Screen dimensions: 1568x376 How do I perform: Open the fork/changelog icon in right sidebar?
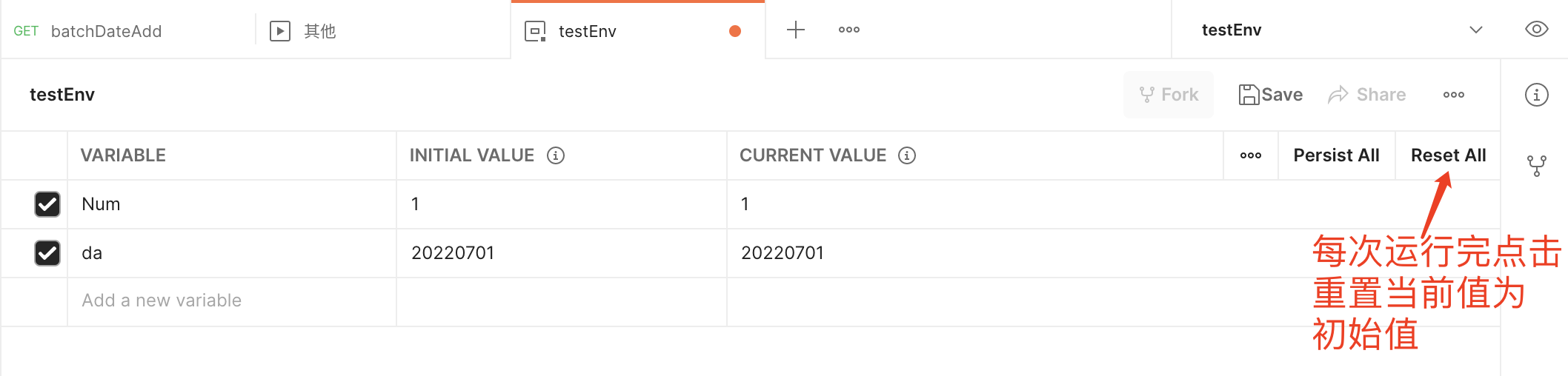1537,166
